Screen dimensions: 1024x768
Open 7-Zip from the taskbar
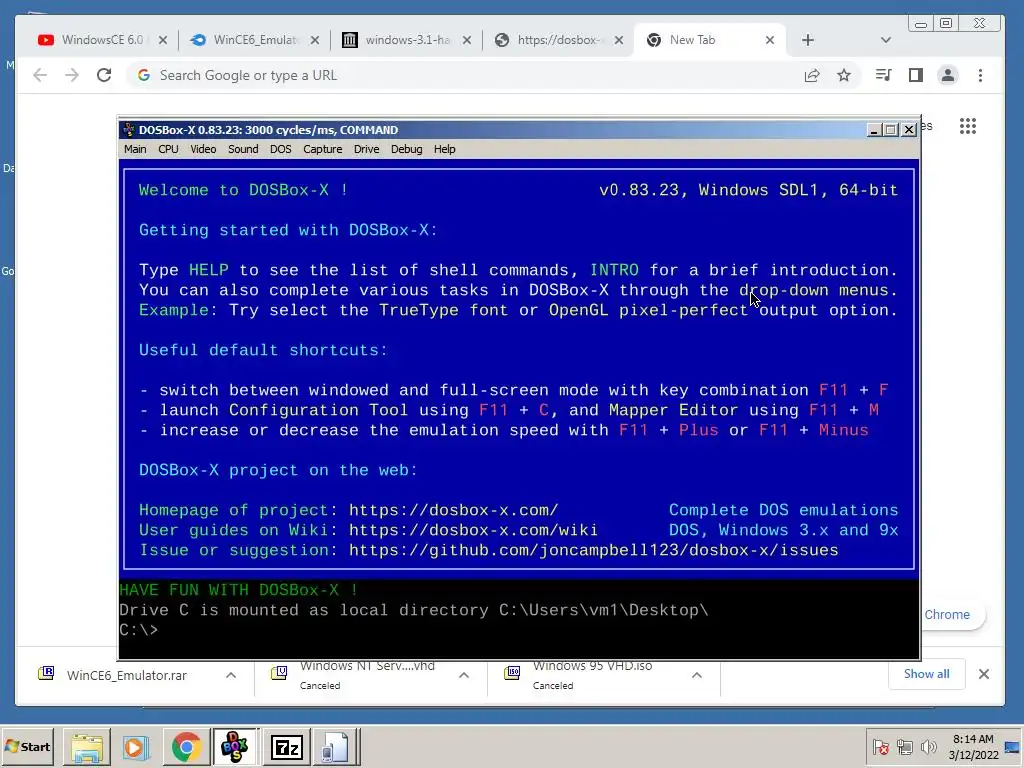(x=286, y=746)
